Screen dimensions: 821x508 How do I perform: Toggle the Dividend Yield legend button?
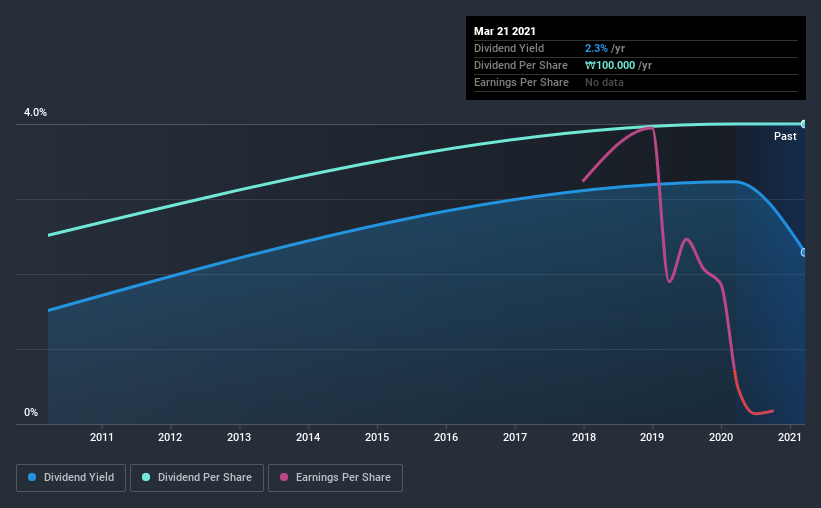click(x=71, y=478)
